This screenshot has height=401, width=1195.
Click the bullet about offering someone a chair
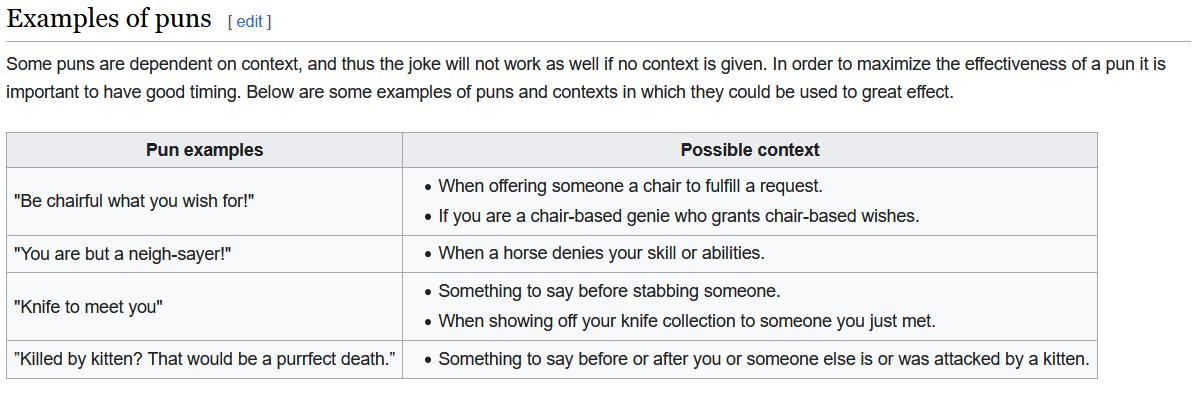point(630,186)
